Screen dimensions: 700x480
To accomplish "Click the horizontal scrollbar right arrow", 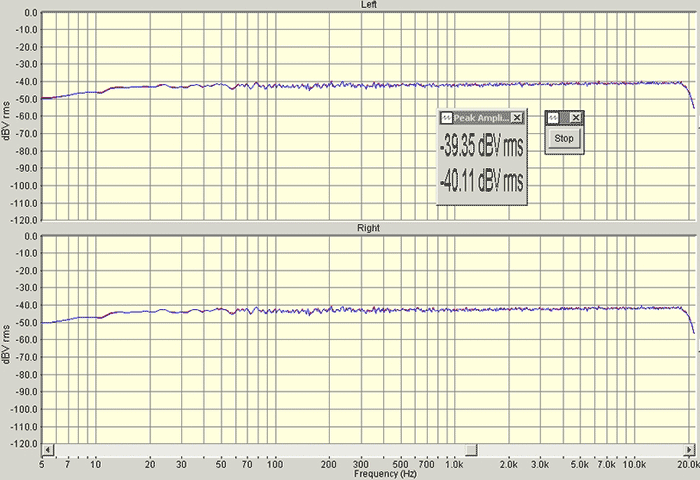I will point(690,449).
